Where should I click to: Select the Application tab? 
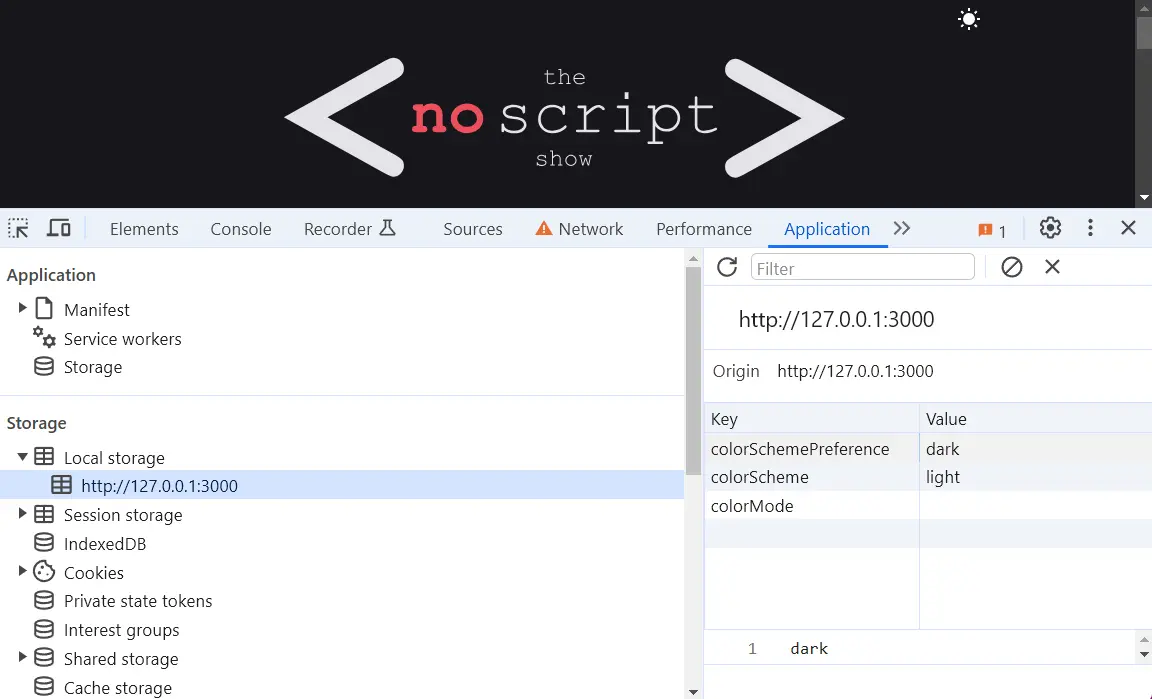(x=827, y=229)
